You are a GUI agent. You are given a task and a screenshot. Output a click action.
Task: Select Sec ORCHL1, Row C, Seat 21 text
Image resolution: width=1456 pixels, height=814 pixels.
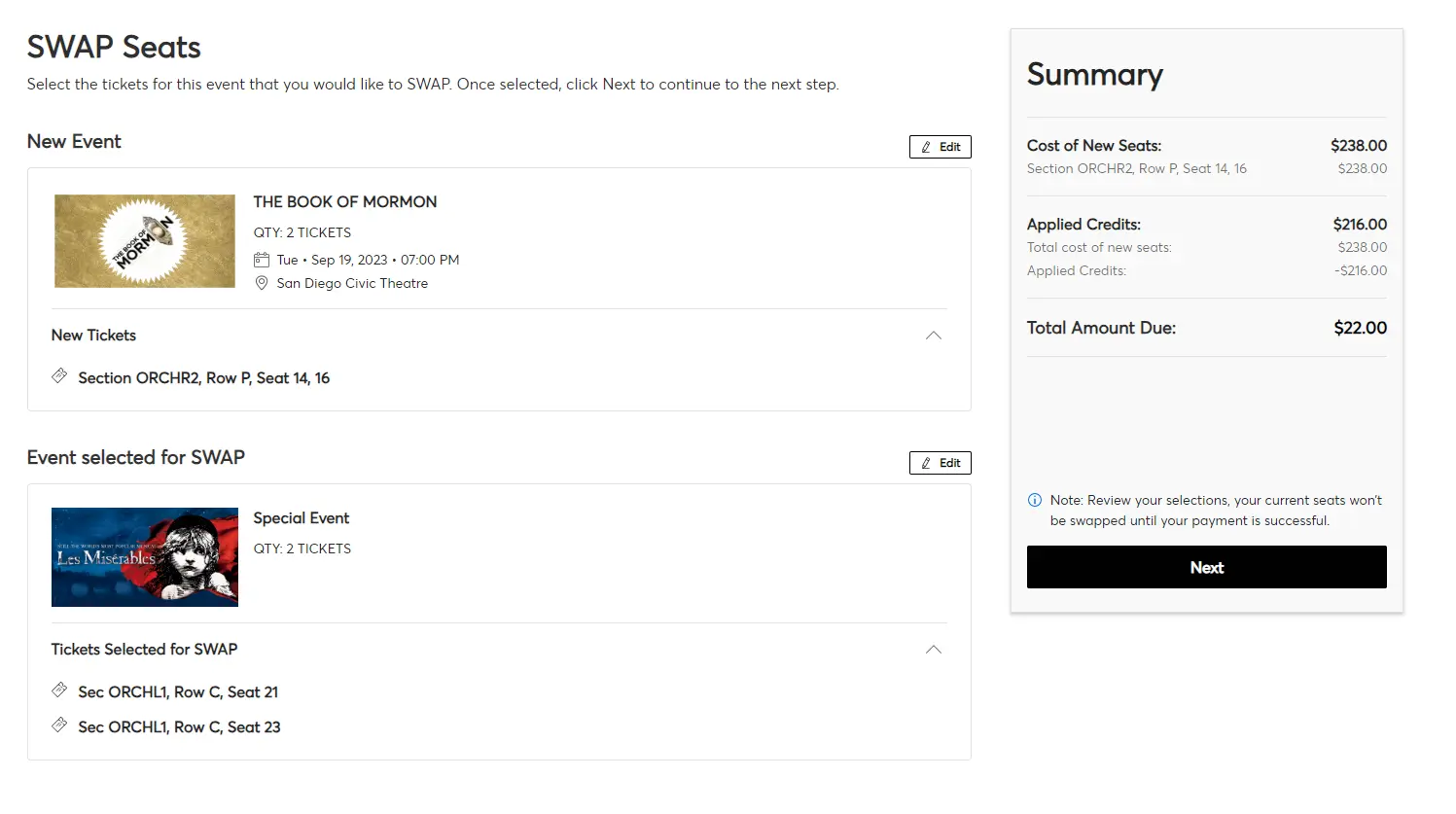tap(178, 692)
